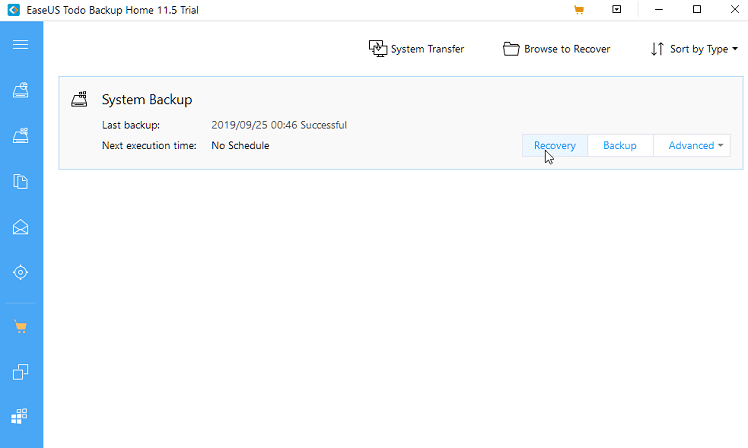Viewport: 748px width, 448px height.
Task: Open the Clone sidebar icon
Action: click(21, 372)
